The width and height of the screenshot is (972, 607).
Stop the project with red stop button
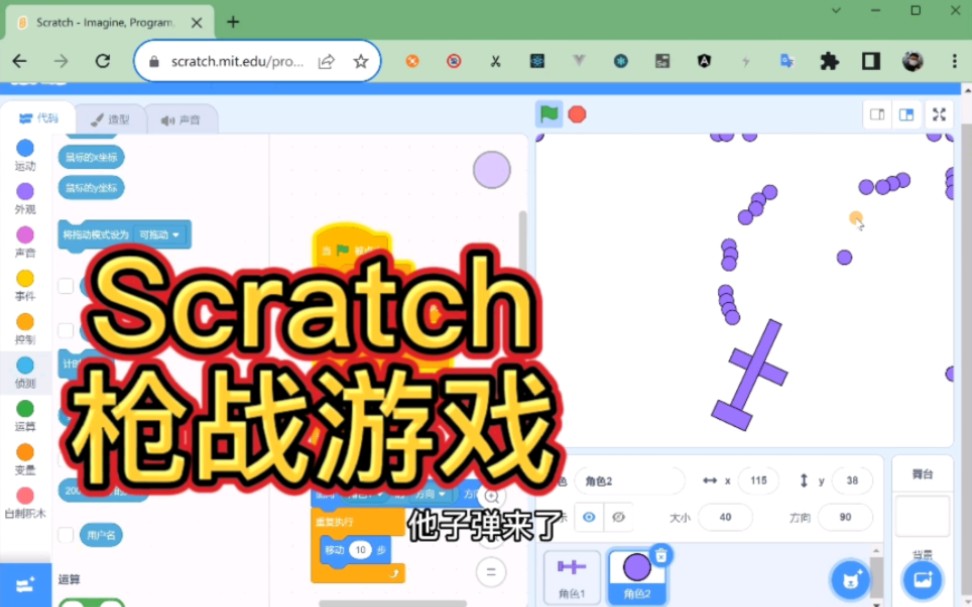click(577, 114)
